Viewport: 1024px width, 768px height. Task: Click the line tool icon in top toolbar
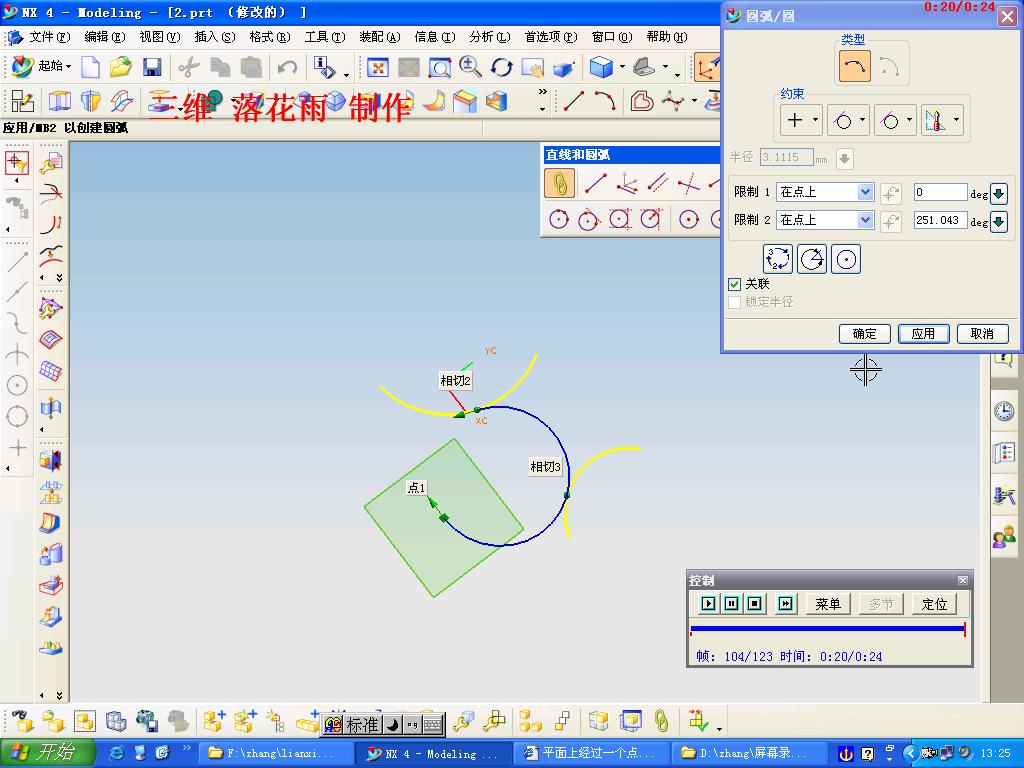(574, 101)
